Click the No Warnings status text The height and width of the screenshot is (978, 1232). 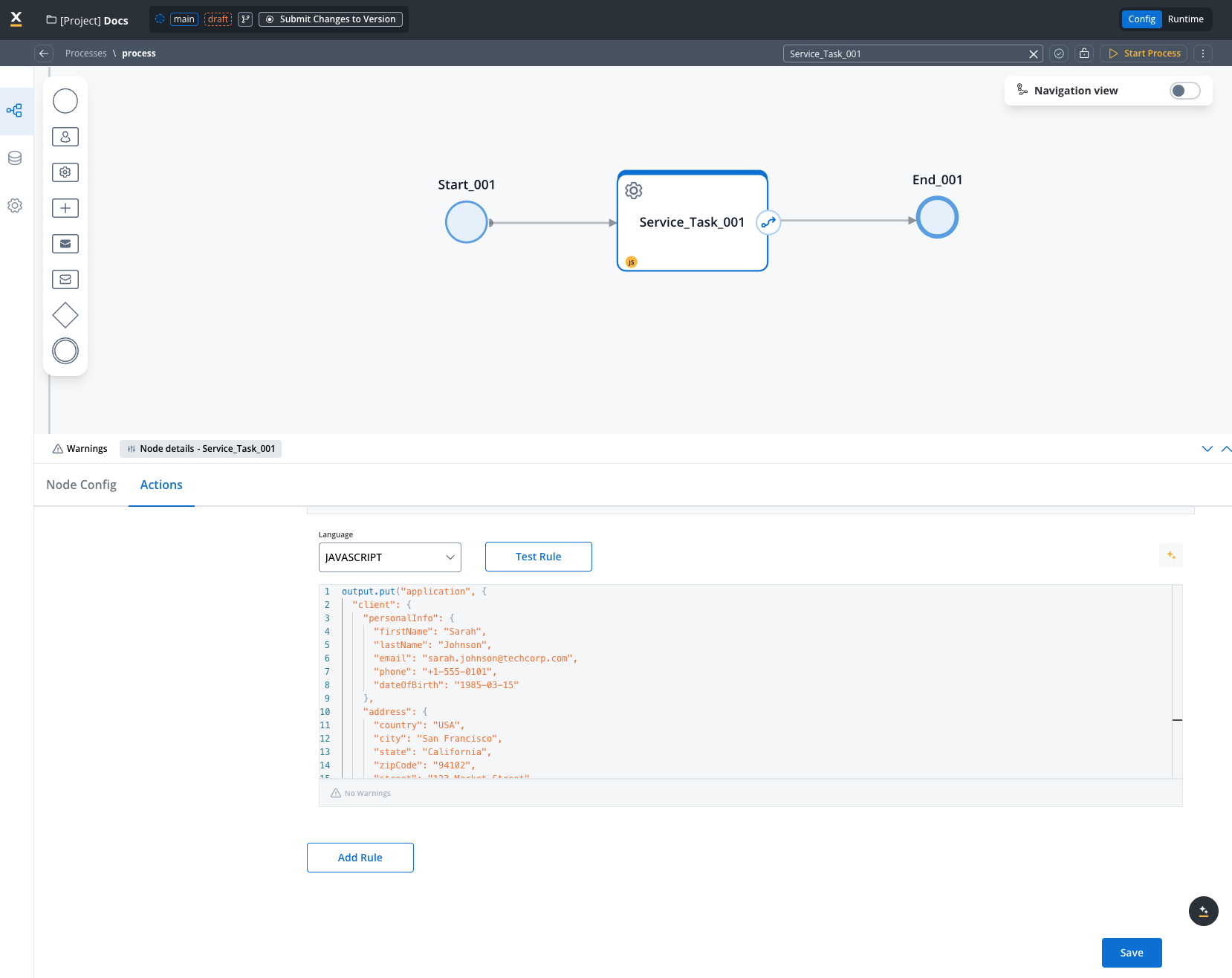tap(367, 794)
